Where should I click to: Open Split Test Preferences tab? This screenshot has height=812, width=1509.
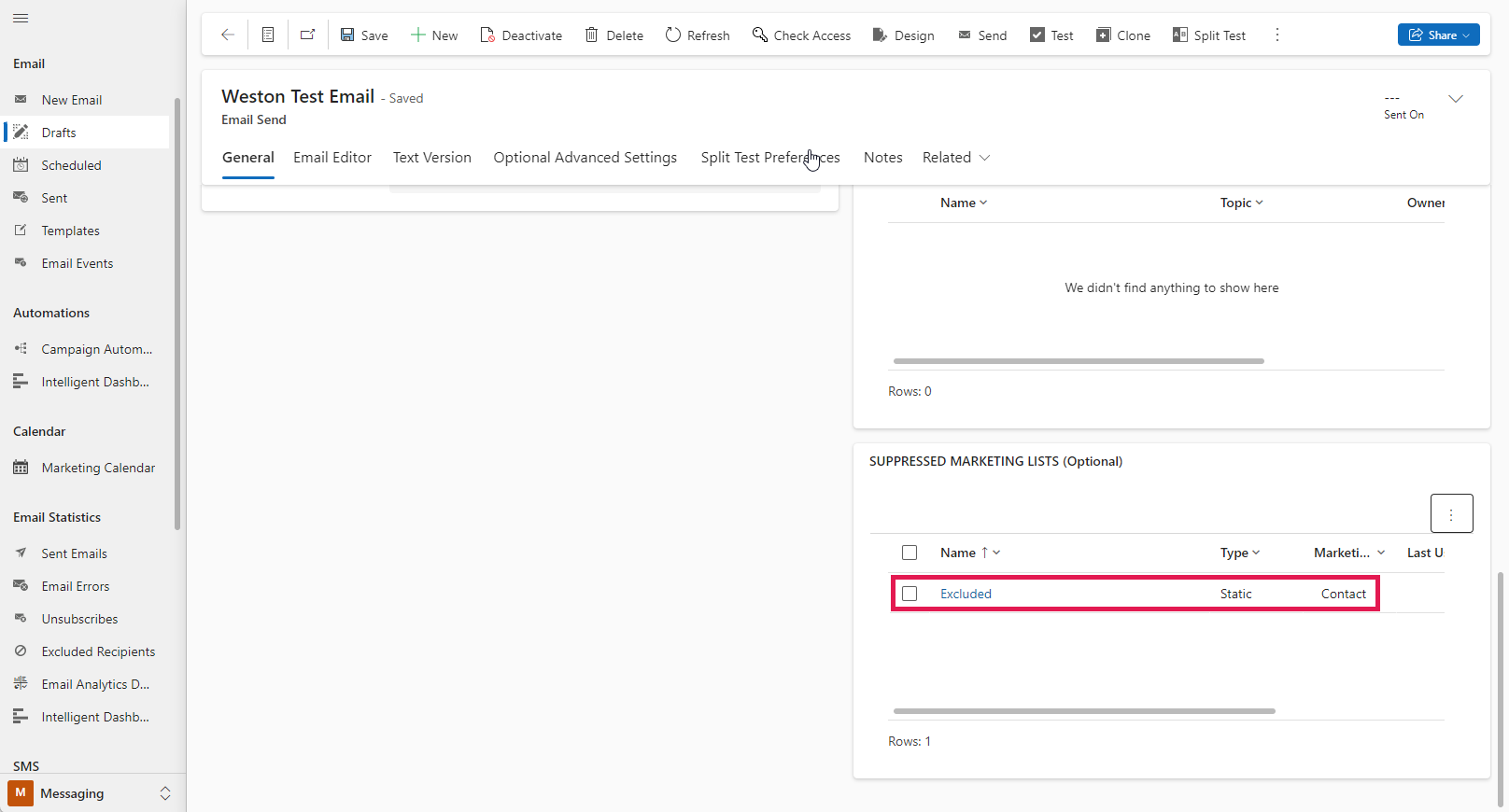point(770,158)
